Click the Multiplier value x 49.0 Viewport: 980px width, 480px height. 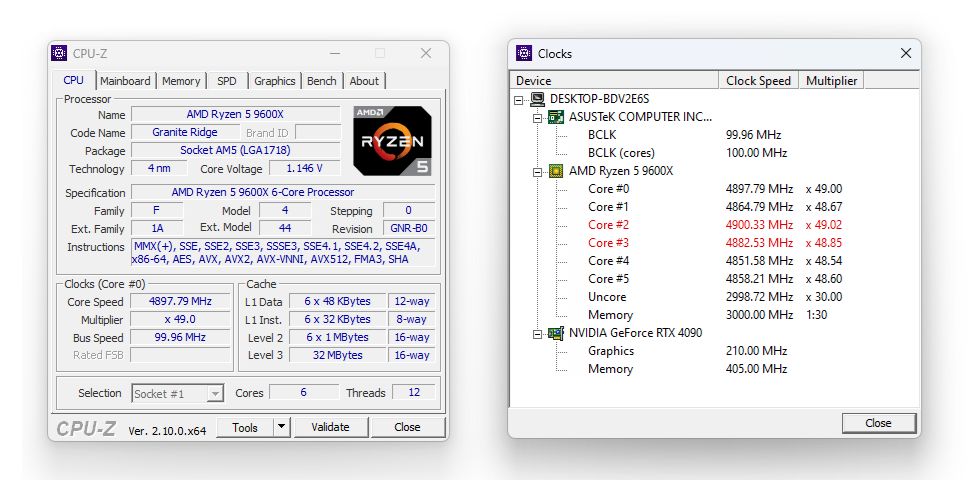180,319
